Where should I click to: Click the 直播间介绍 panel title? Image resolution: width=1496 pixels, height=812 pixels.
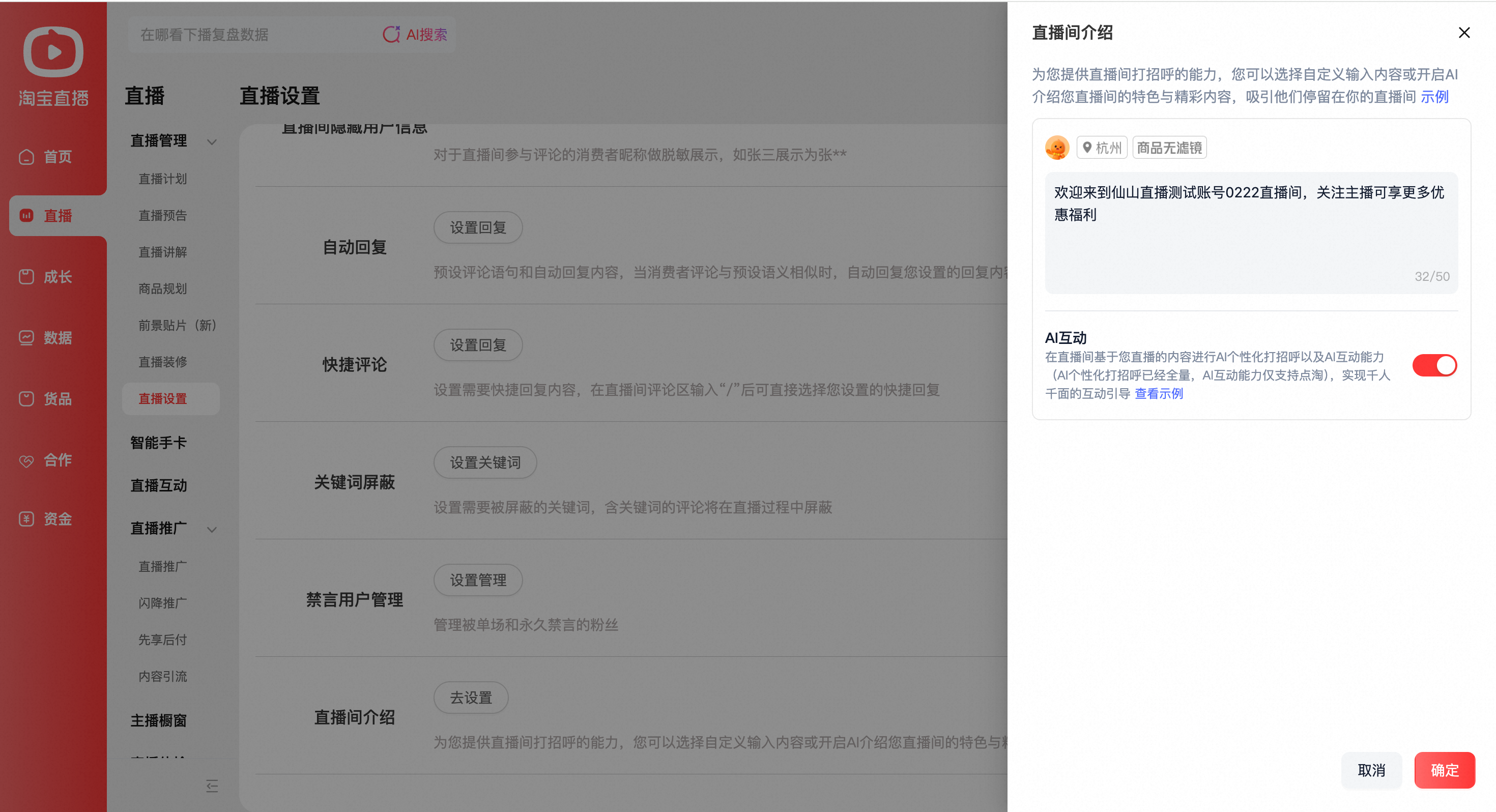[x=1072, y=33]
